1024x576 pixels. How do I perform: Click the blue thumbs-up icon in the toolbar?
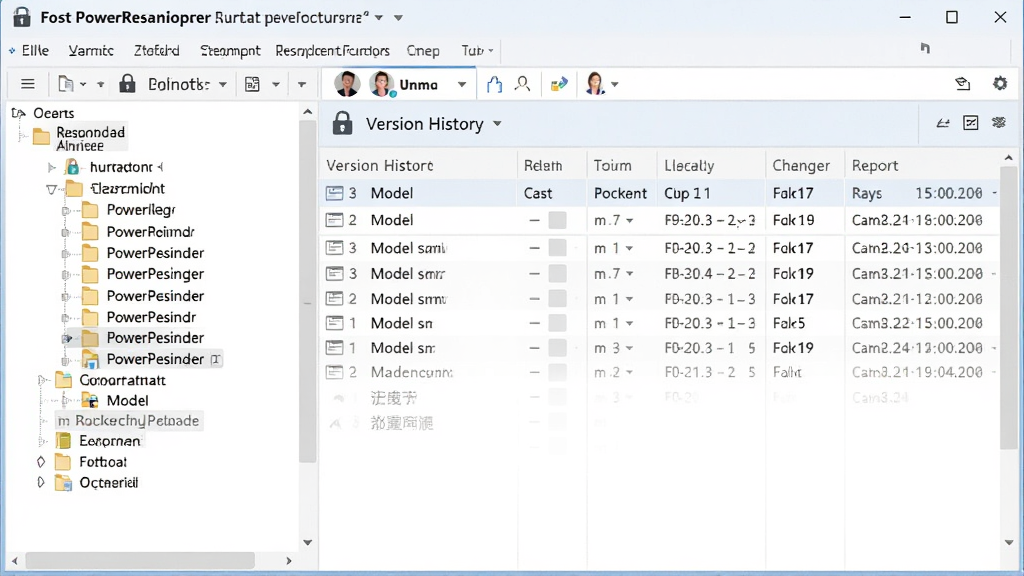click(x=494, y=84)
